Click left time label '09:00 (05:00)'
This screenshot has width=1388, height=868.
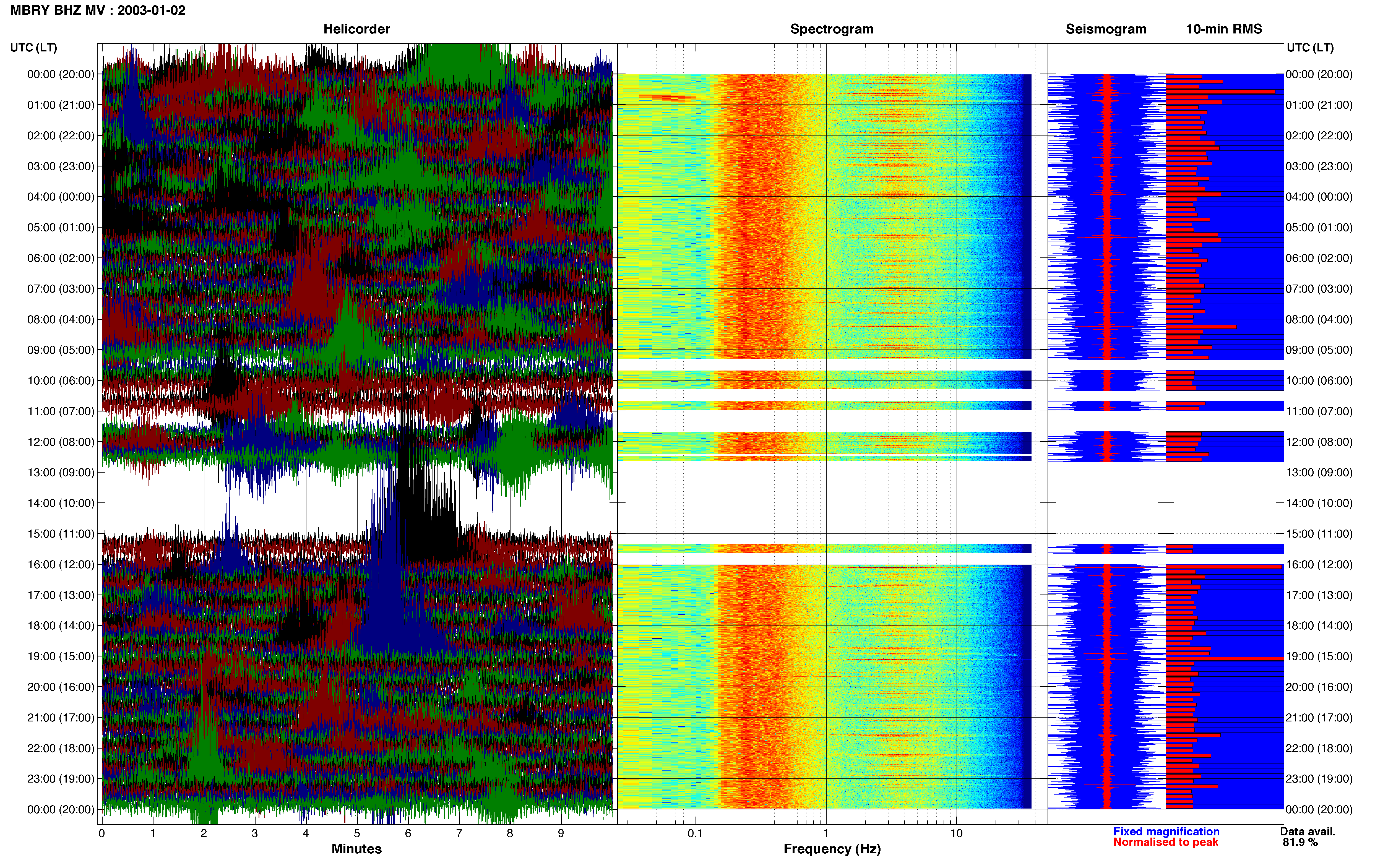point(61,350)
